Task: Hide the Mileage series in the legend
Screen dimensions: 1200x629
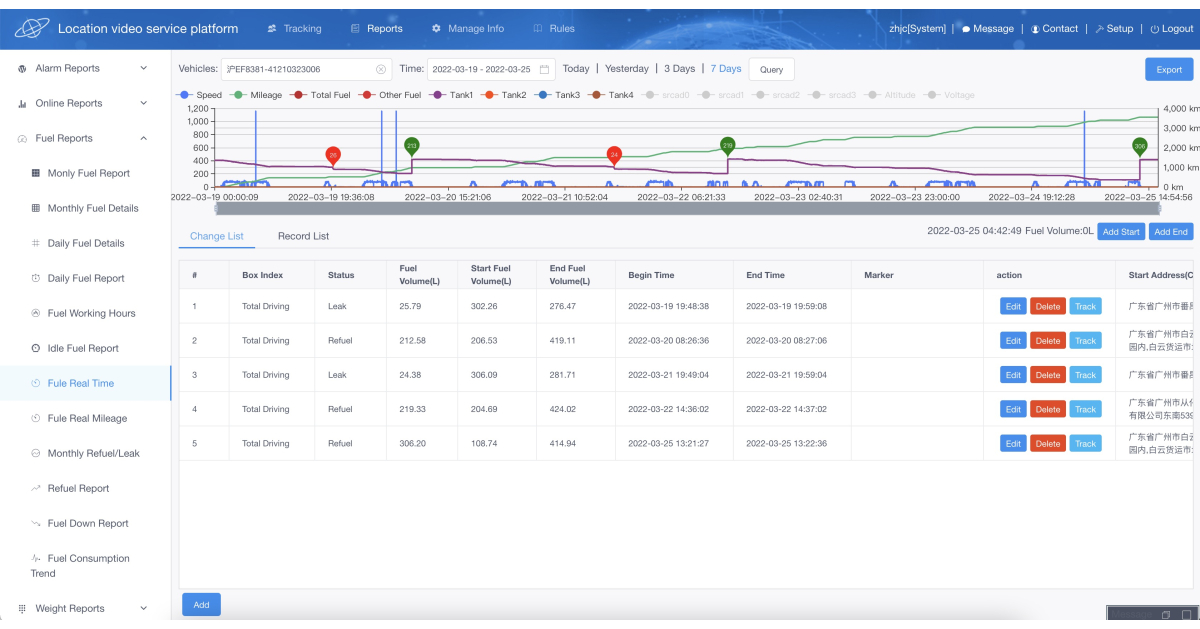Action: 257,95
